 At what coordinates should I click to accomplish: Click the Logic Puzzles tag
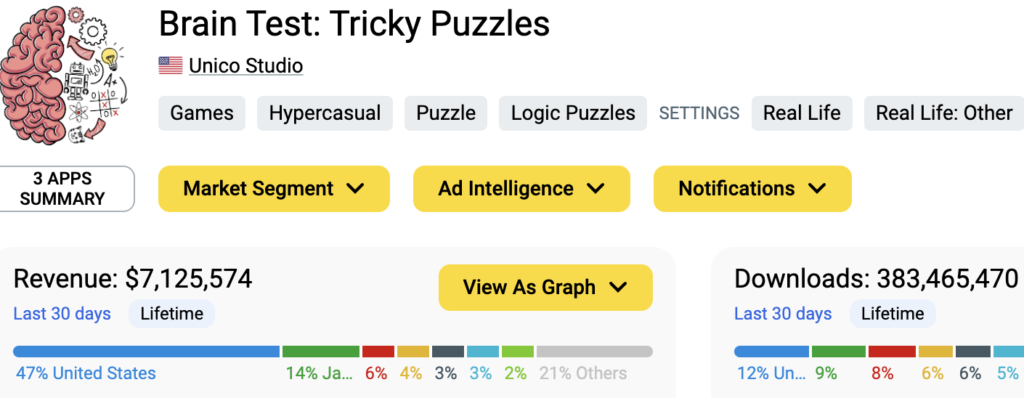click(x=573, y=113)
